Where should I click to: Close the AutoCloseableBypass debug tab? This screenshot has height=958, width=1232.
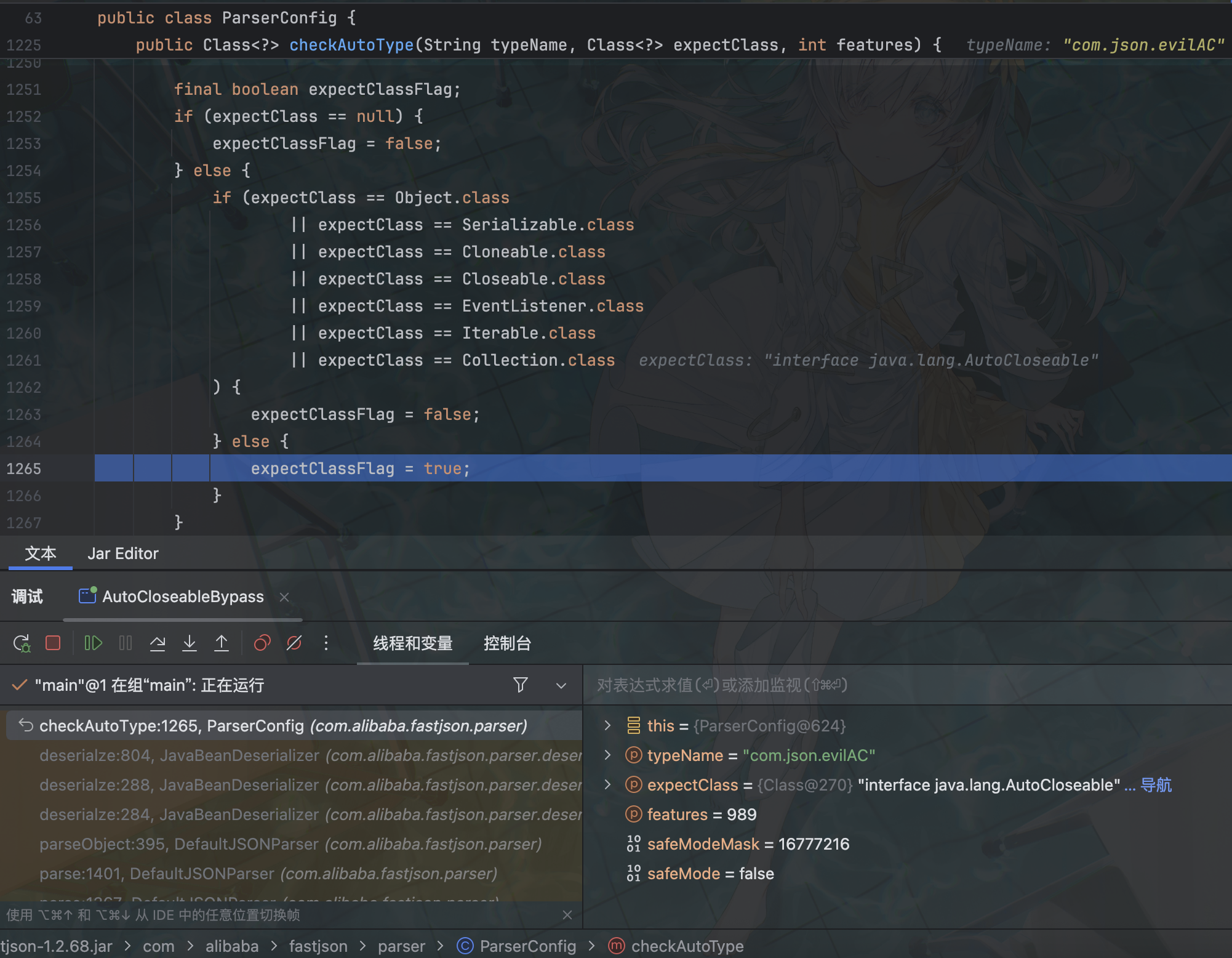[284, 597]
